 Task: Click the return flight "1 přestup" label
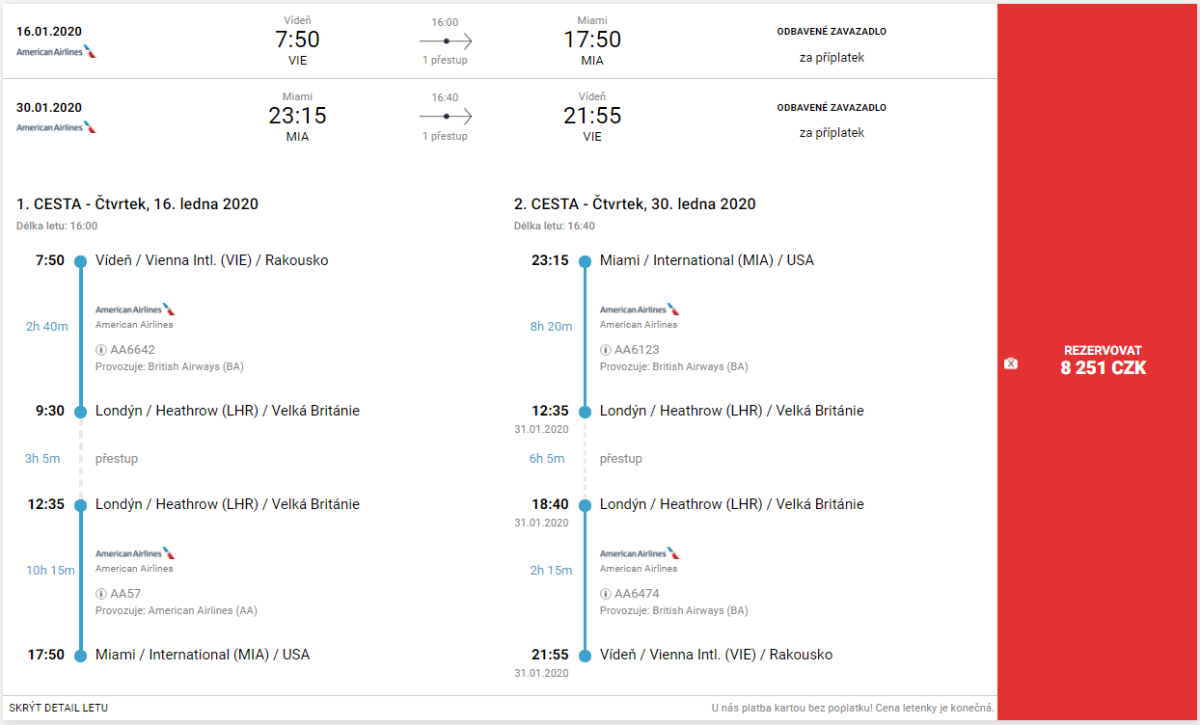tap(445, 136)
